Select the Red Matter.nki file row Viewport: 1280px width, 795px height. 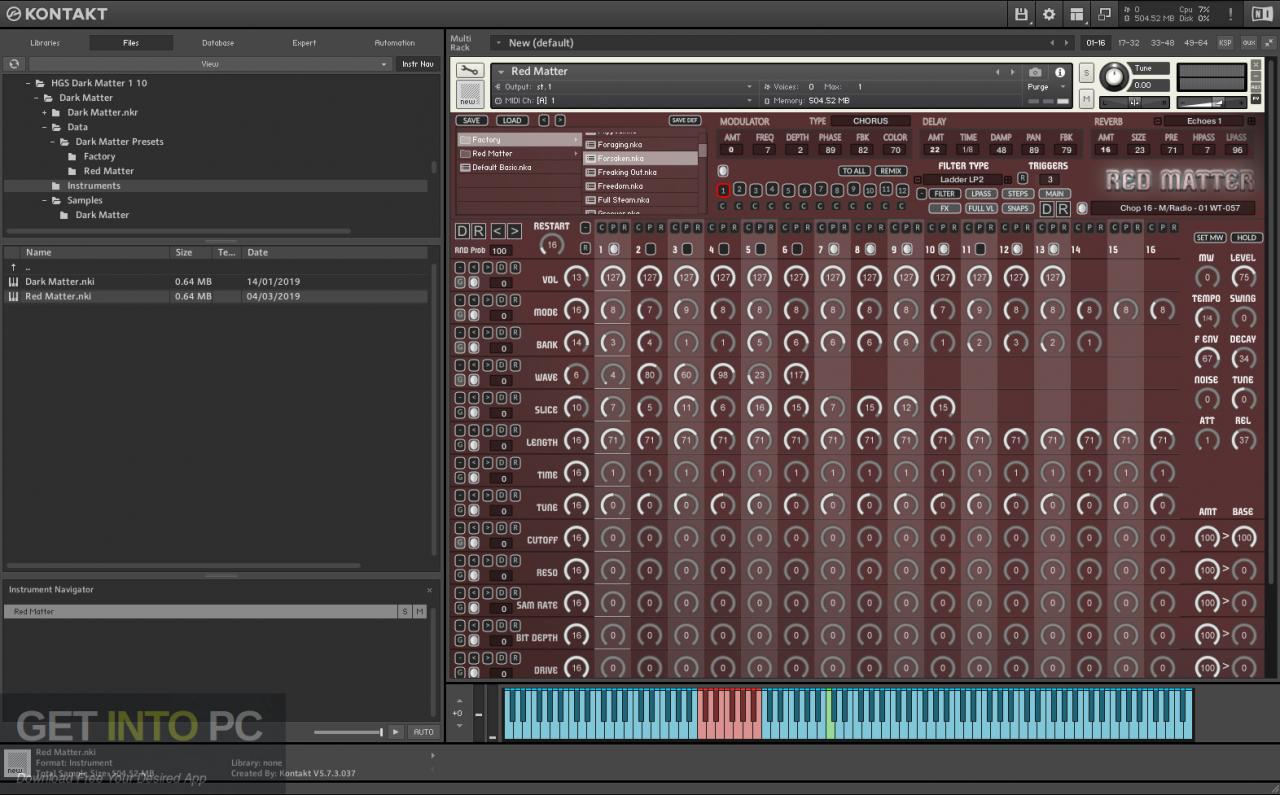[216, 297]
